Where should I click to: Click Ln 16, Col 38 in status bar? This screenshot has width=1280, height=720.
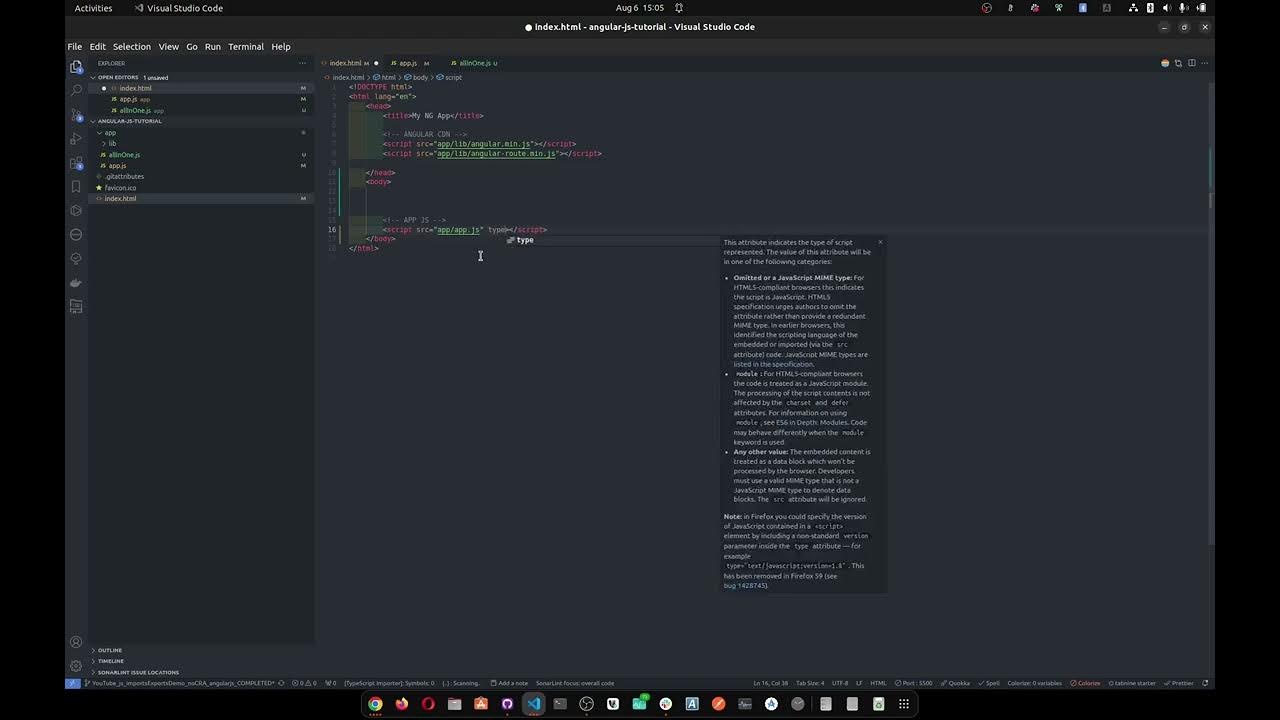(x=772, y=683)
